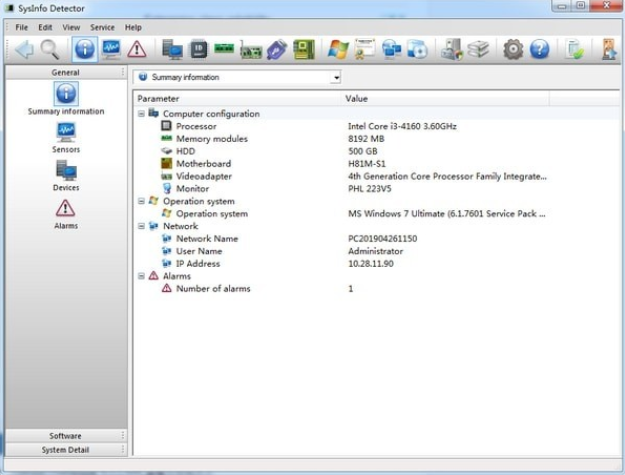Screen dimensions: 625x475
Task: Click the Value column header
Action: tap(357, 99)
